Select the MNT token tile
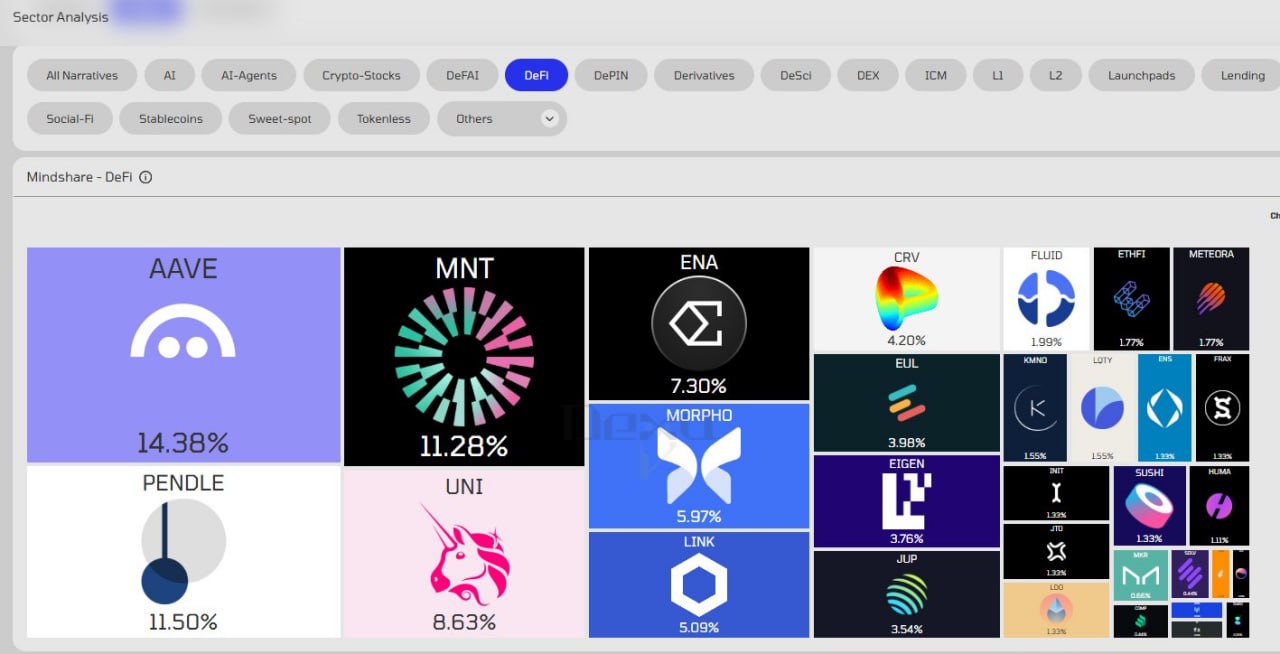The width and height of the screenshot is (1280, 654). click(464, 357)
